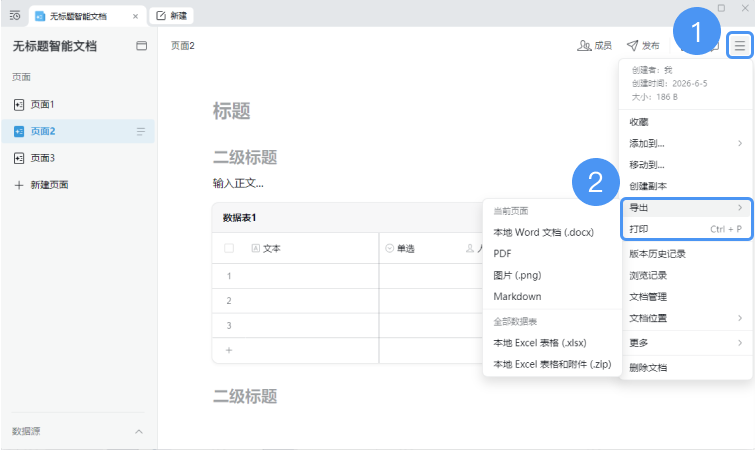Click the 数据表1 table title

239,218
